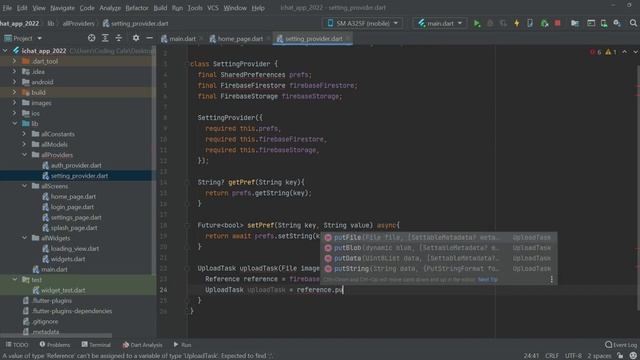
Task: Open login_page.dart in project tree
Action: pos(72,207)
